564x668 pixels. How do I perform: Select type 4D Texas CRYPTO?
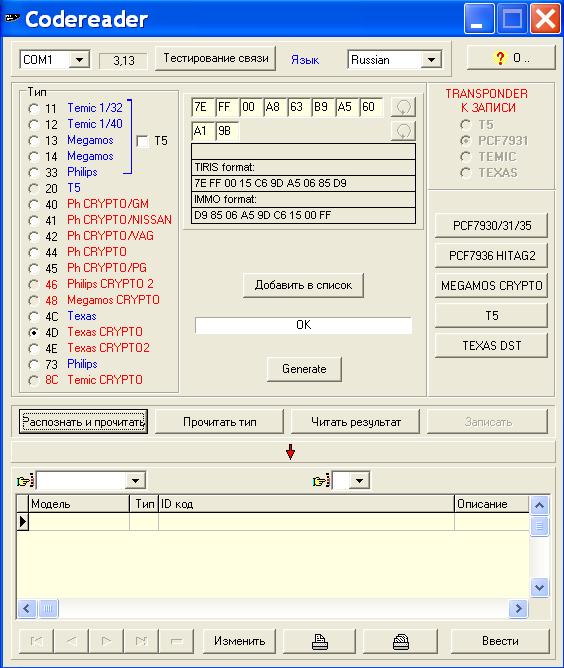point(34,332)
